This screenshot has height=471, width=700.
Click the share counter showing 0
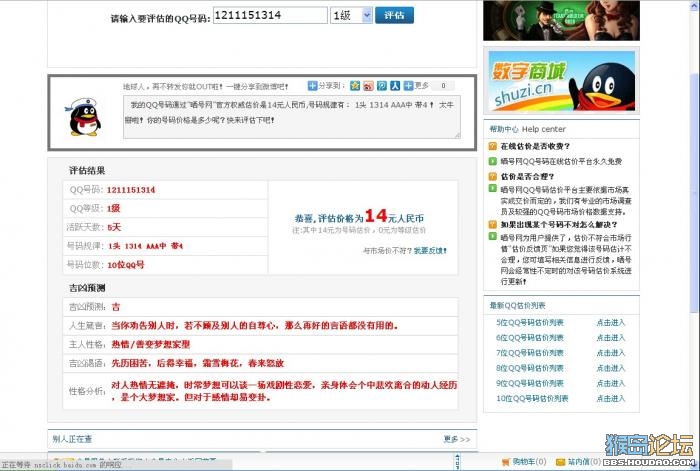point(443,86)
